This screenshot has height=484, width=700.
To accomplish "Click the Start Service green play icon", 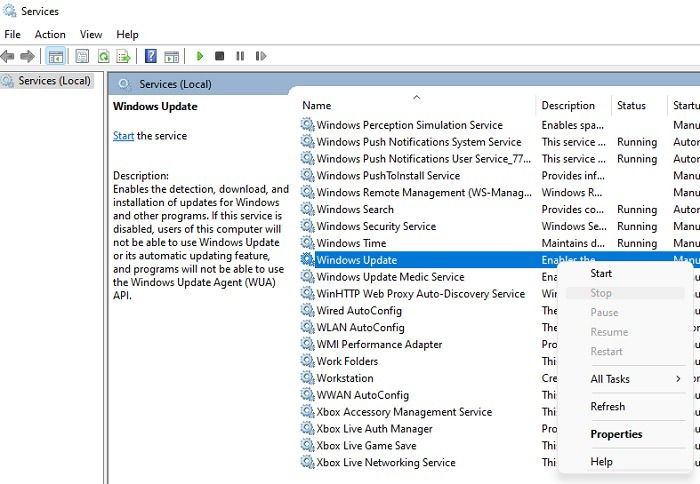I will pyautogui.click(x=200, y=56).
